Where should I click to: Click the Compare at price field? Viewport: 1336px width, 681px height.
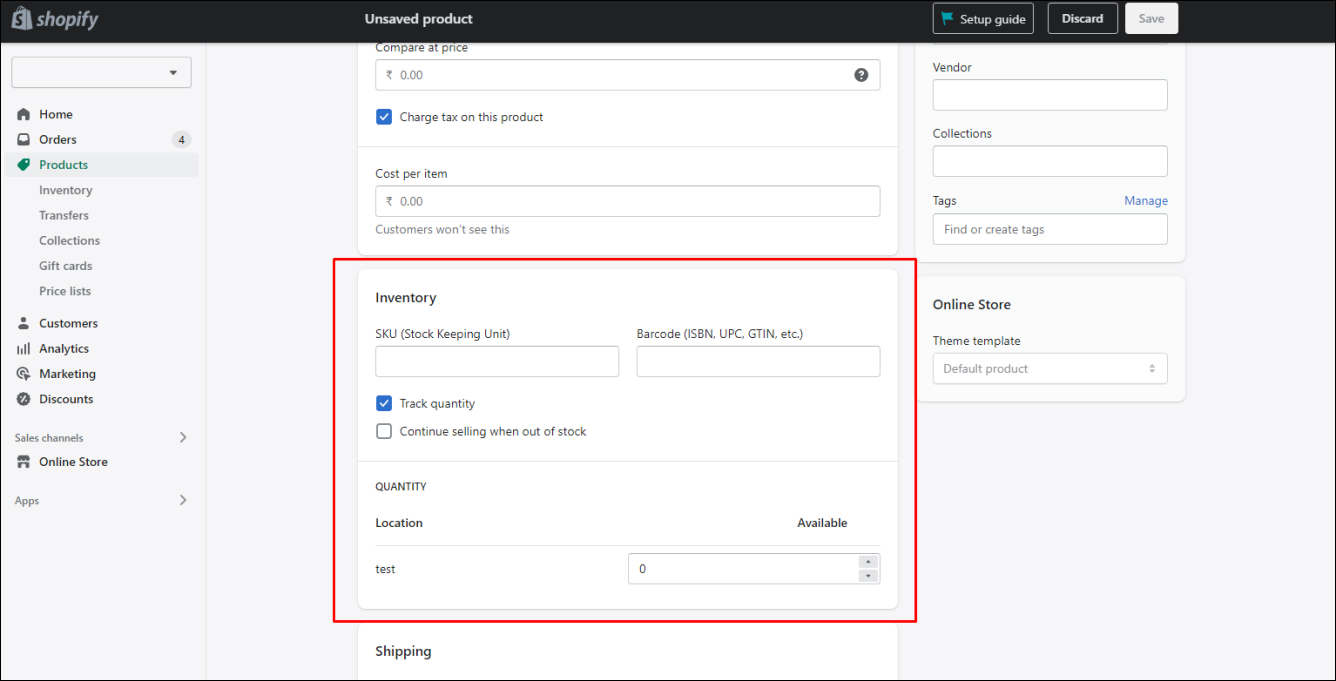[628, 75]
